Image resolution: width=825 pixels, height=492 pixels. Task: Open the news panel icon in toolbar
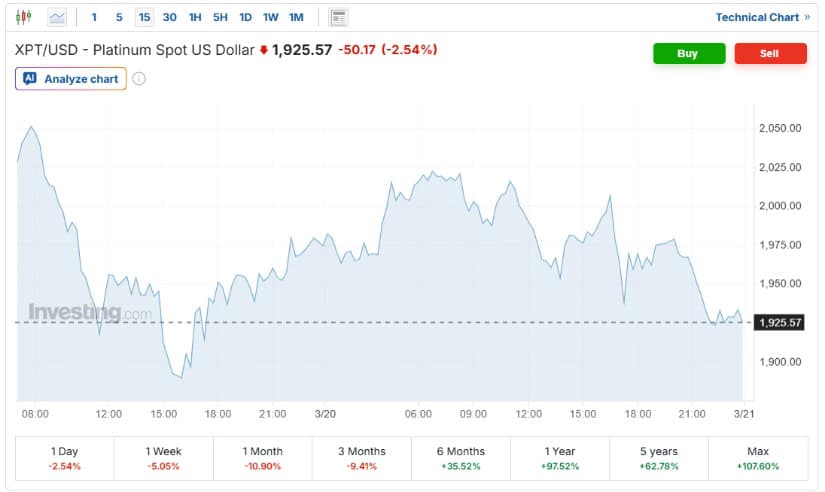coord(339,17)
